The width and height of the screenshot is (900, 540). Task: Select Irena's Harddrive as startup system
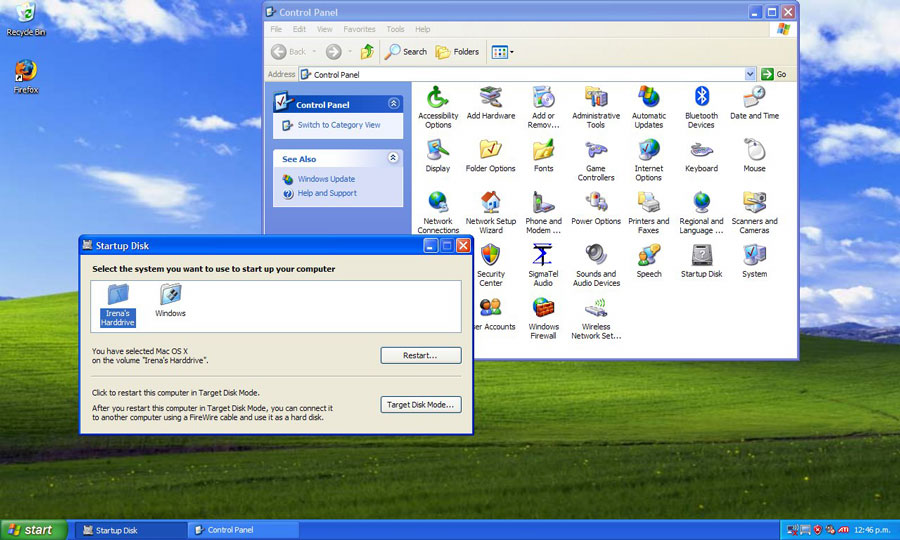coord(118,305)
